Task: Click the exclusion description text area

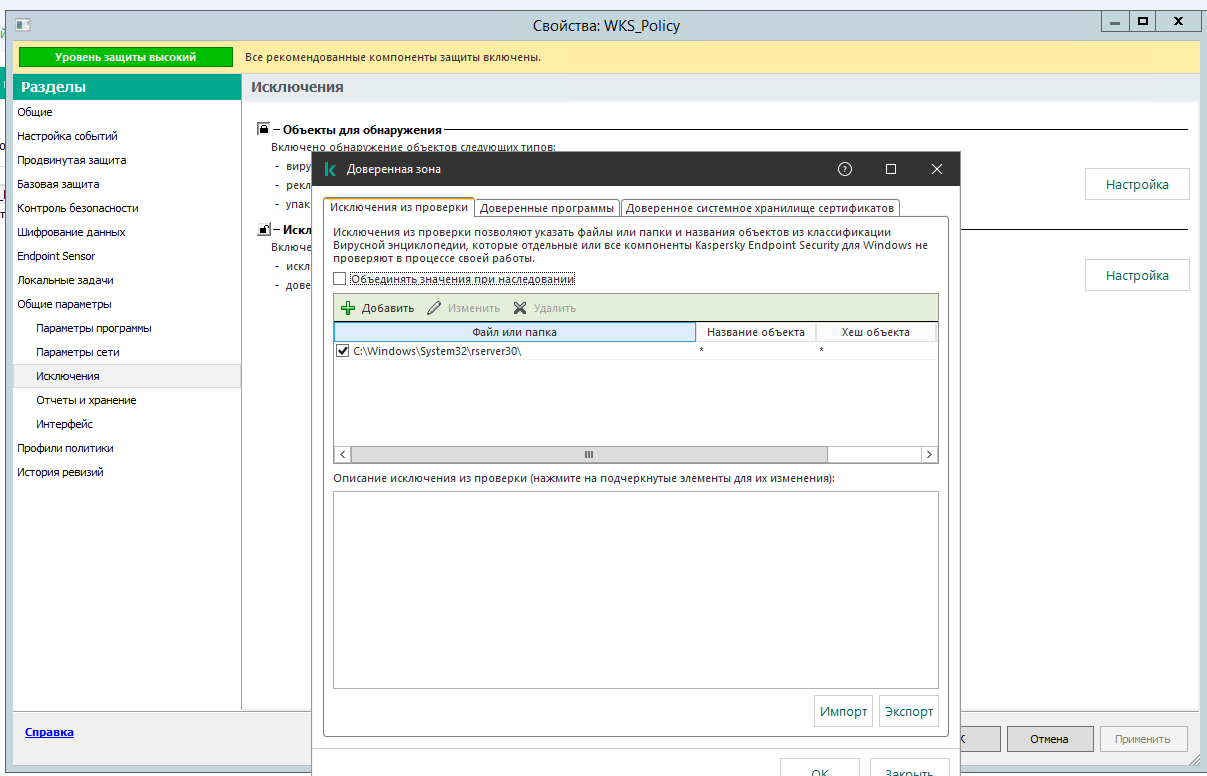Action: coord(636,589)
